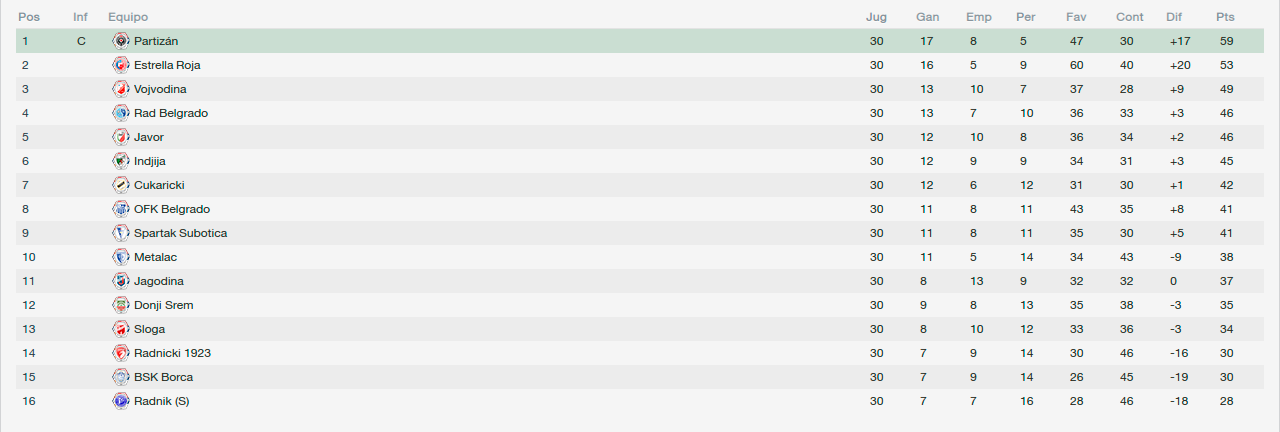
Task: Sort table by Pts column header
Action: (1225, 17)
